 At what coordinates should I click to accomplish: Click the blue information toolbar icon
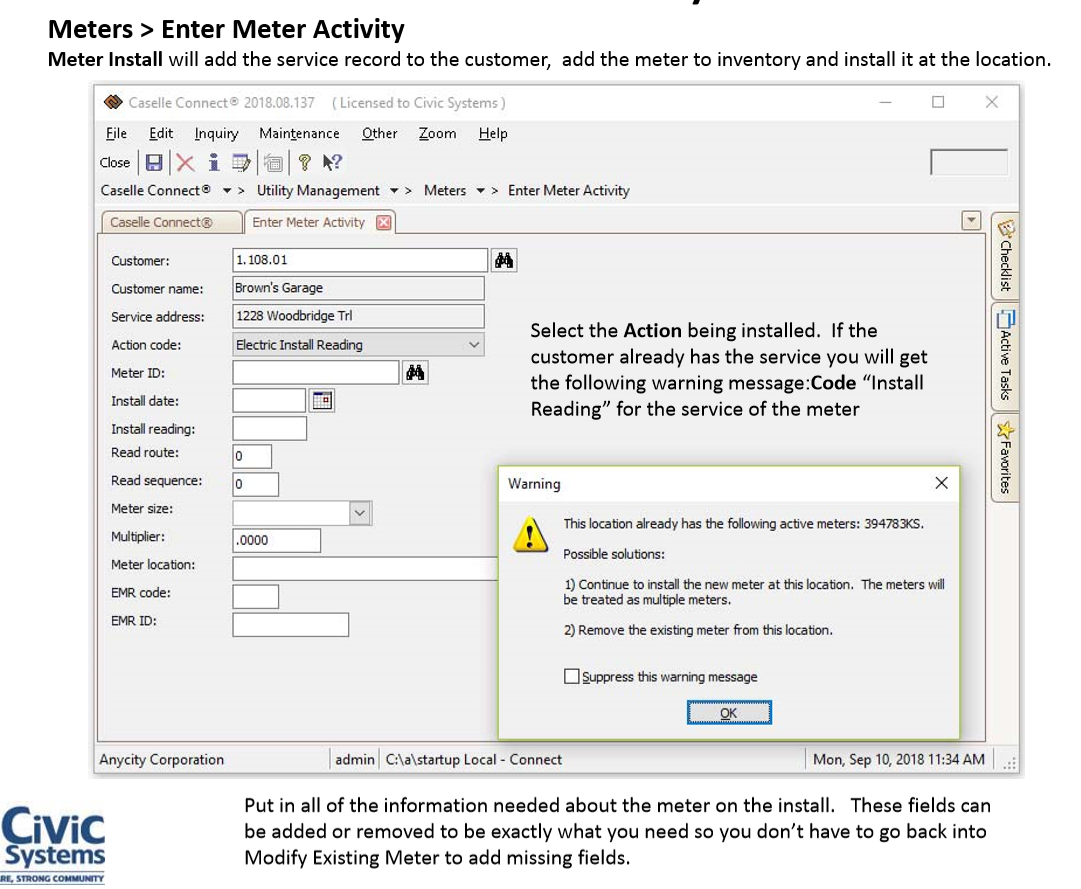pyautogui.click(x=214, y=163)
